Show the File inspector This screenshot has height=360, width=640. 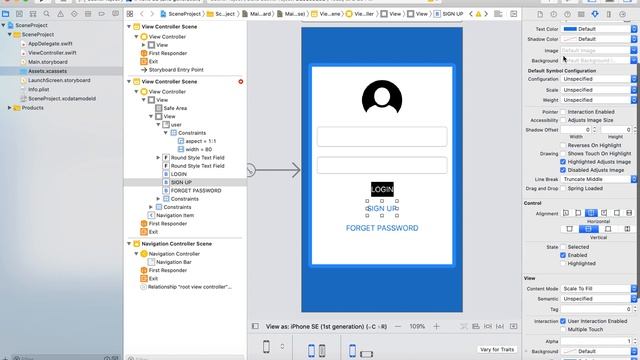(540, 14)
